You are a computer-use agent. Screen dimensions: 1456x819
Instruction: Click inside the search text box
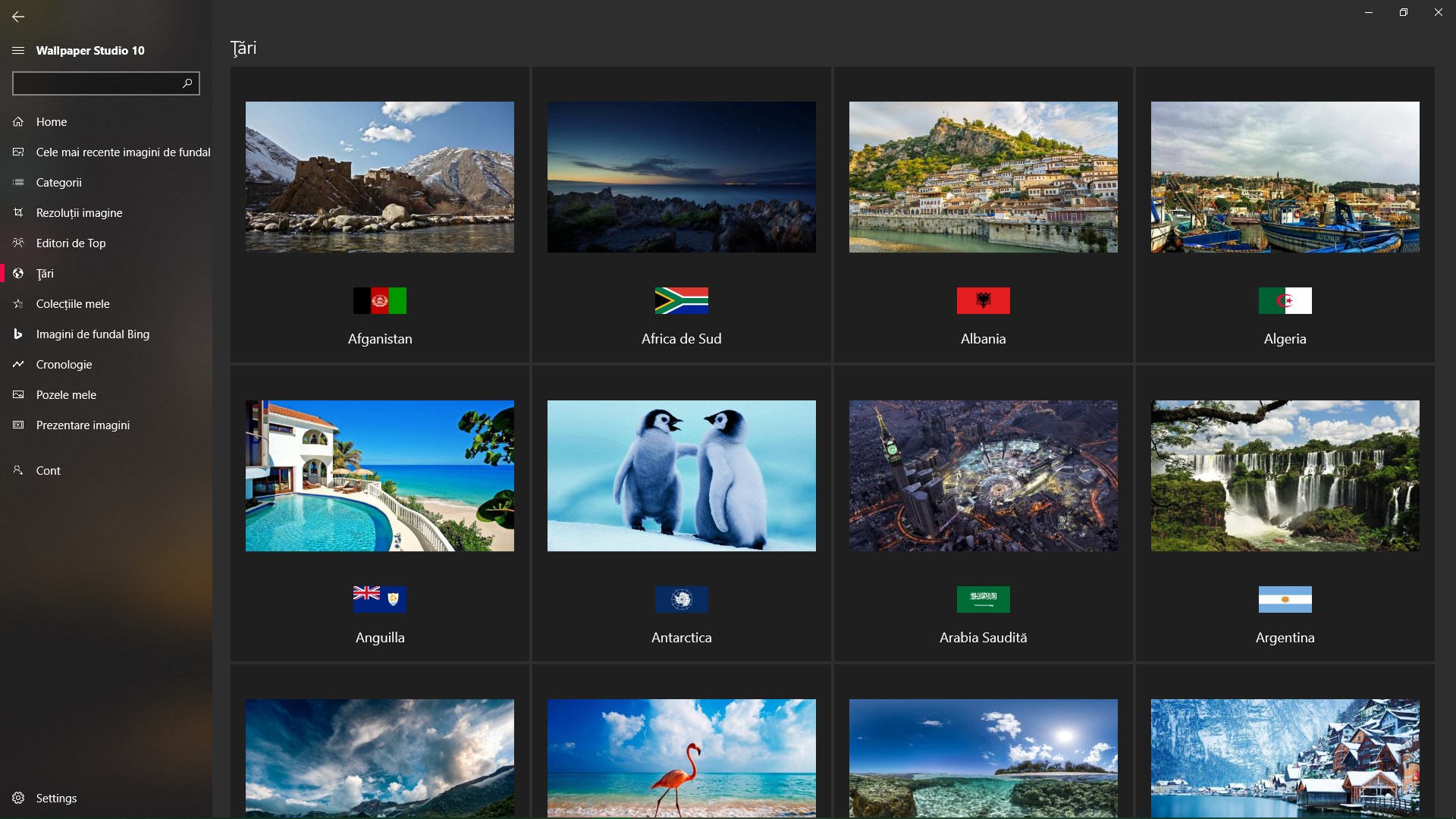95,83
